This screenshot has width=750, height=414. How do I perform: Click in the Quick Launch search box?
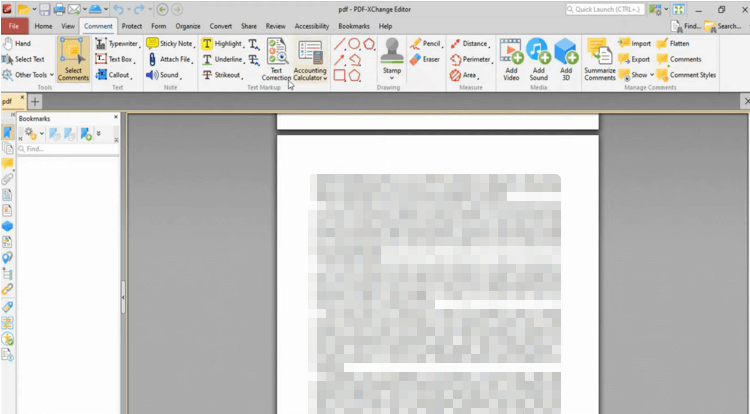click(605, 9)
